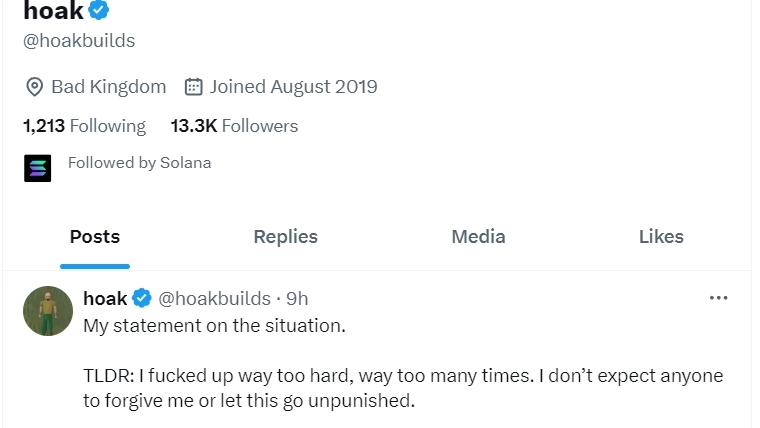Click the verified badge beside profile name hoak

point(99,11)
